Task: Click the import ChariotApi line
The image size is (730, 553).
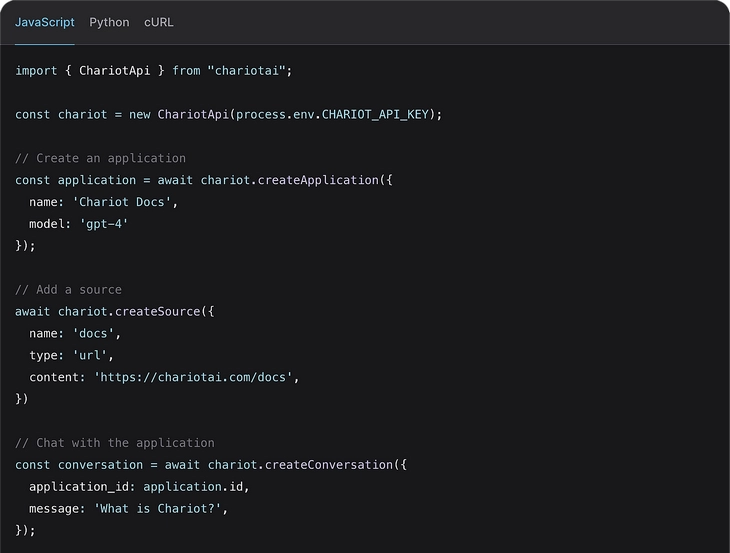Action: tap(154, 71)
